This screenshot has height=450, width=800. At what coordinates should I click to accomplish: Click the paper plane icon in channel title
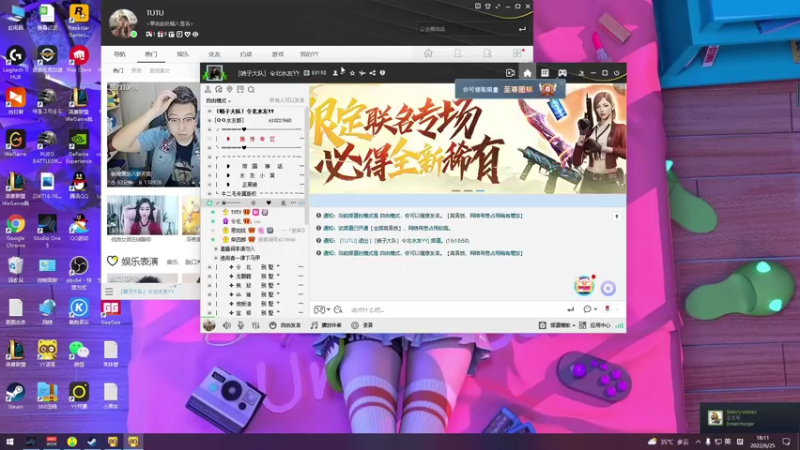(x=362, y=73)
